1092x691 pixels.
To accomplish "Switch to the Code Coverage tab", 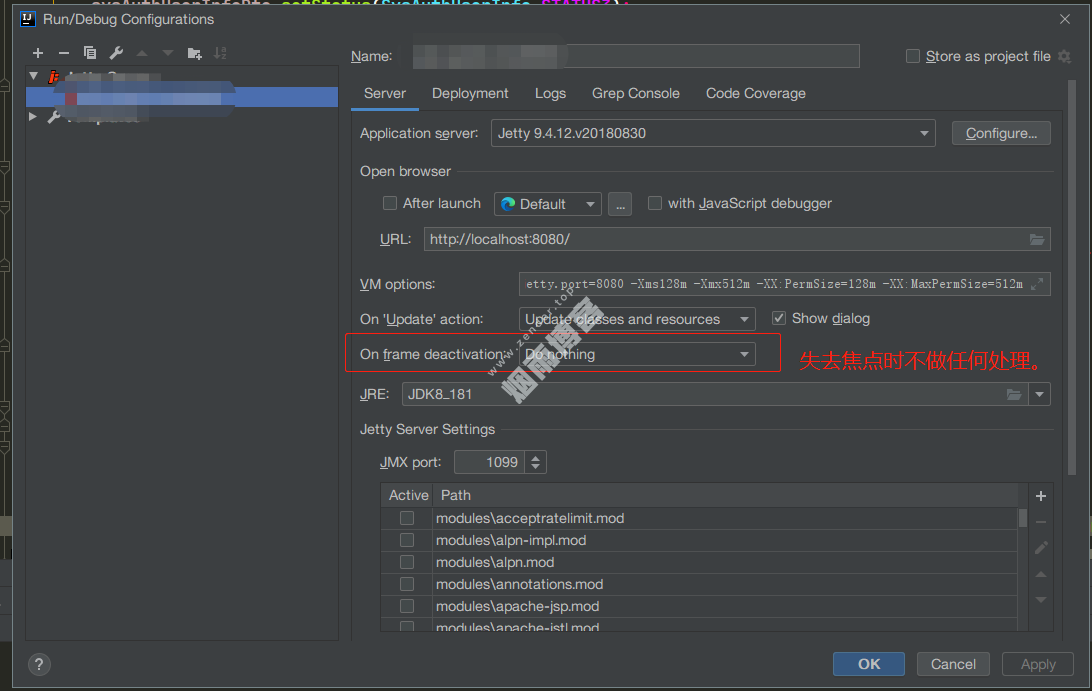I will [755, 93].
